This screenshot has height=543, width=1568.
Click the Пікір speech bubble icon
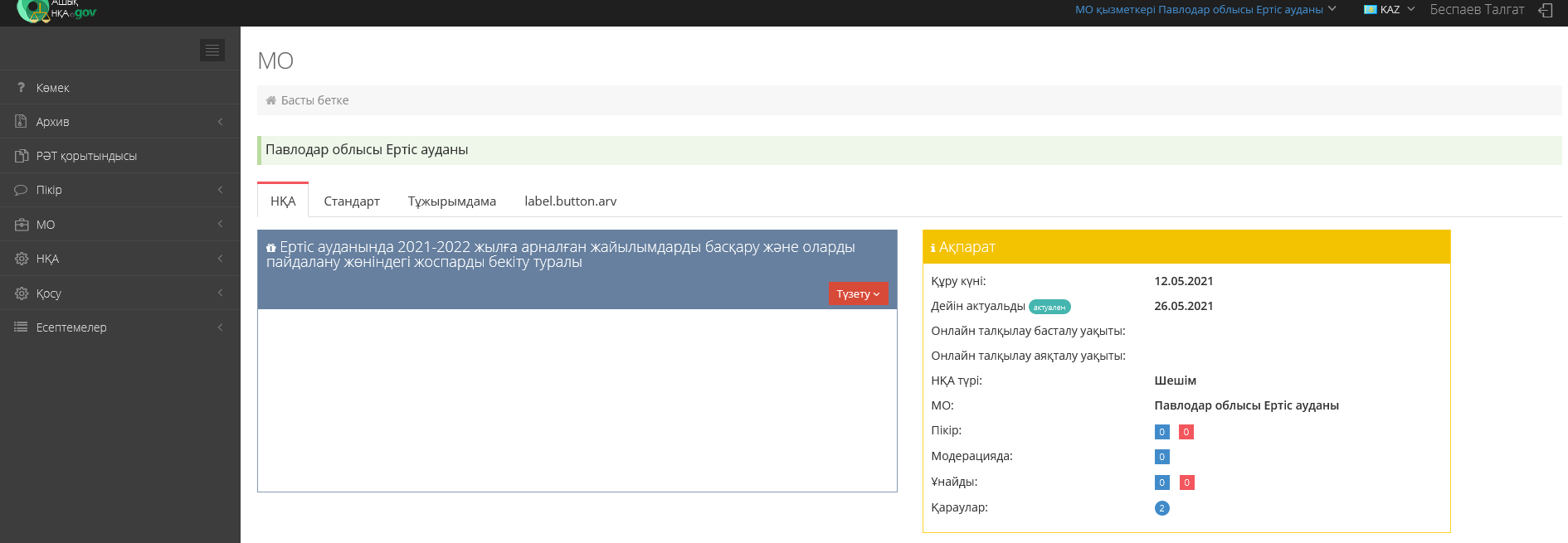[x=22, y=190]
